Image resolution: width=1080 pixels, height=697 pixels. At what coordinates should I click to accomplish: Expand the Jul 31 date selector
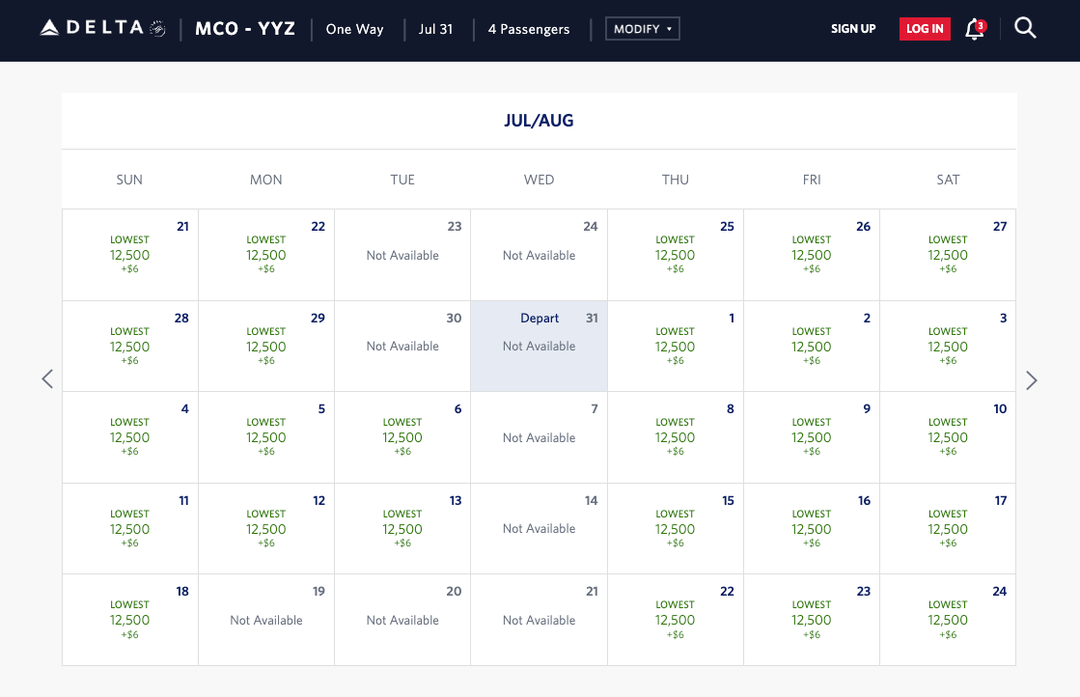coord(436,29)
